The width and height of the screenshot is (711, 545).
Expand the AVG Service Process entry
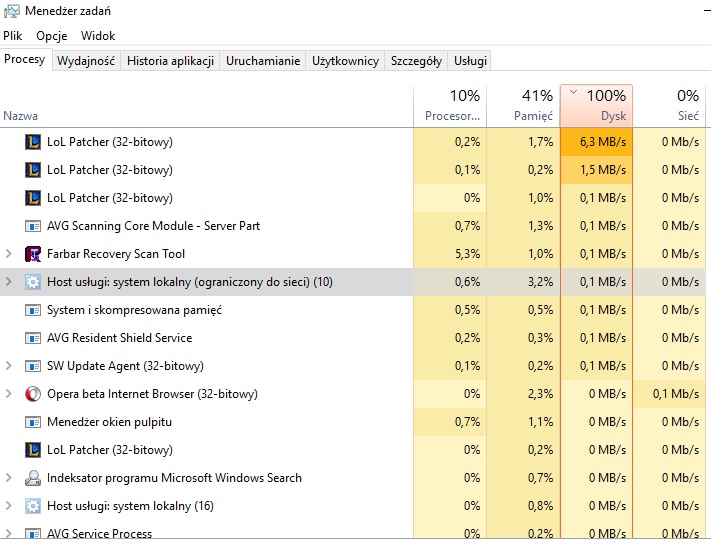tap(9, 534)
